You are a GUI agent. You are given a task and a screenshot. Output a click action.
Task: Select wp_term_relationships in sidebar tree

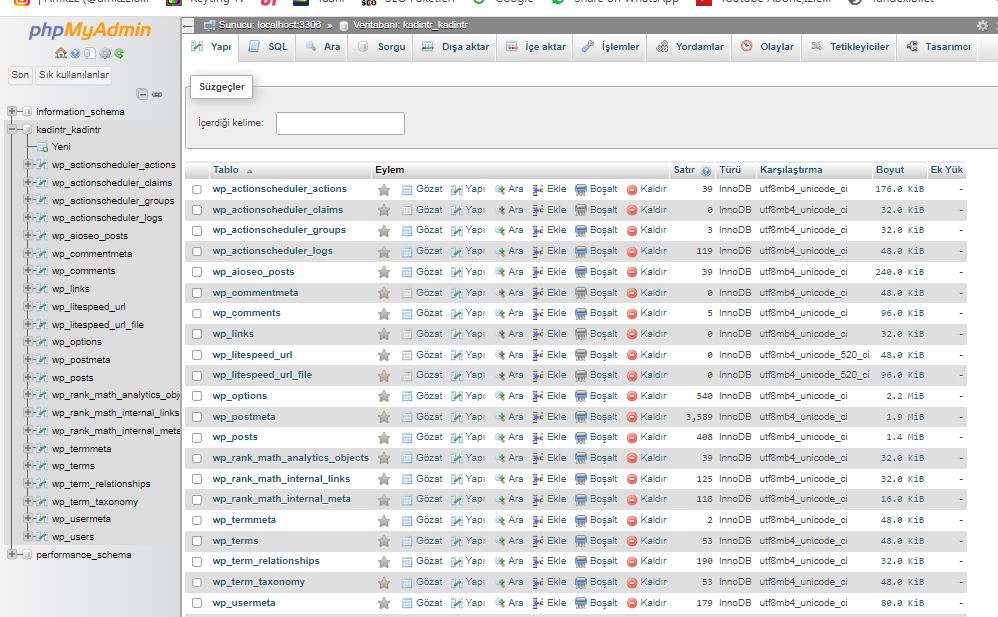[x=101, y=484]
